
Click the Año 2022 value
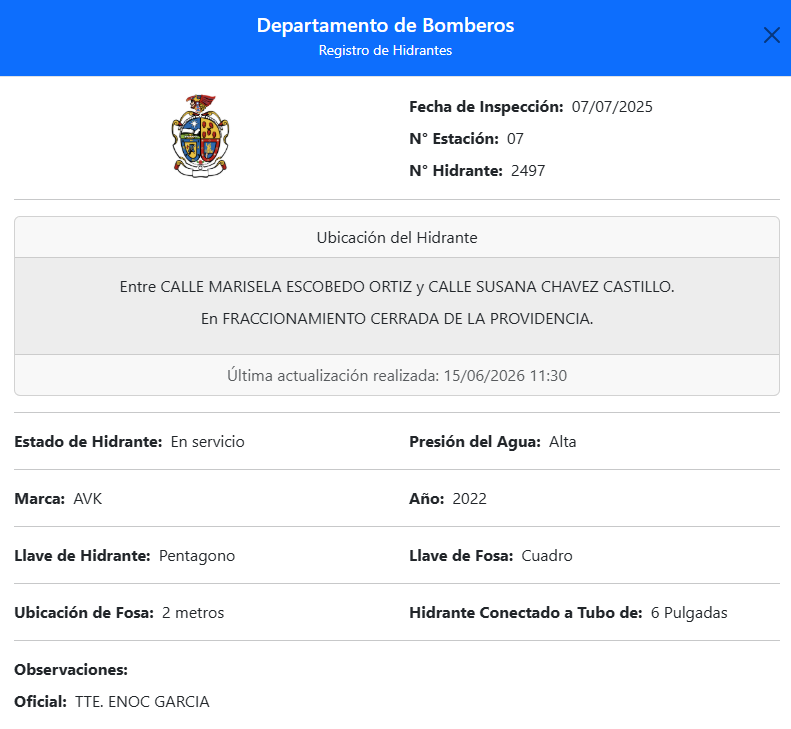470,499
